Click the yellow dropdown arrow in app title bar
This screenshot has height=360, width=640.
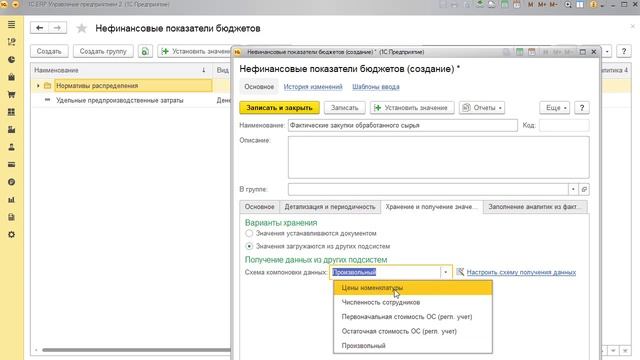(16, 4)
